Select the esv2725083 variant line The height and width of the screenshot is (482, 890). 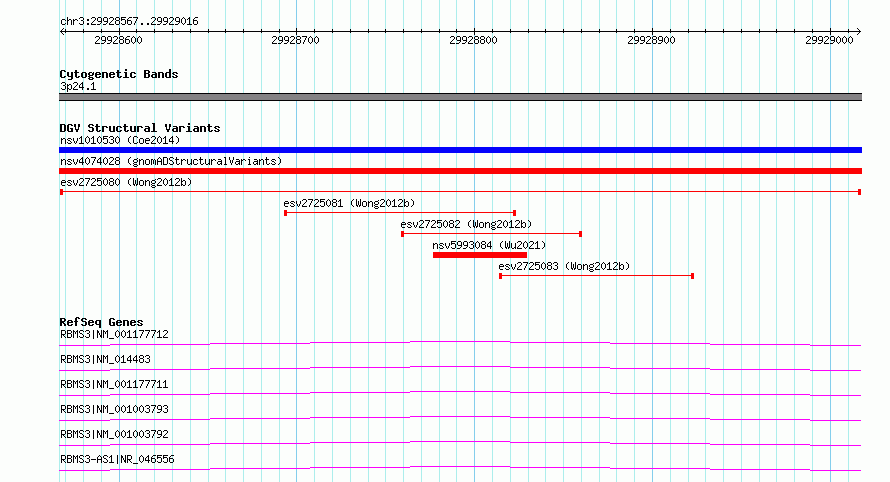tap(596, 276)
